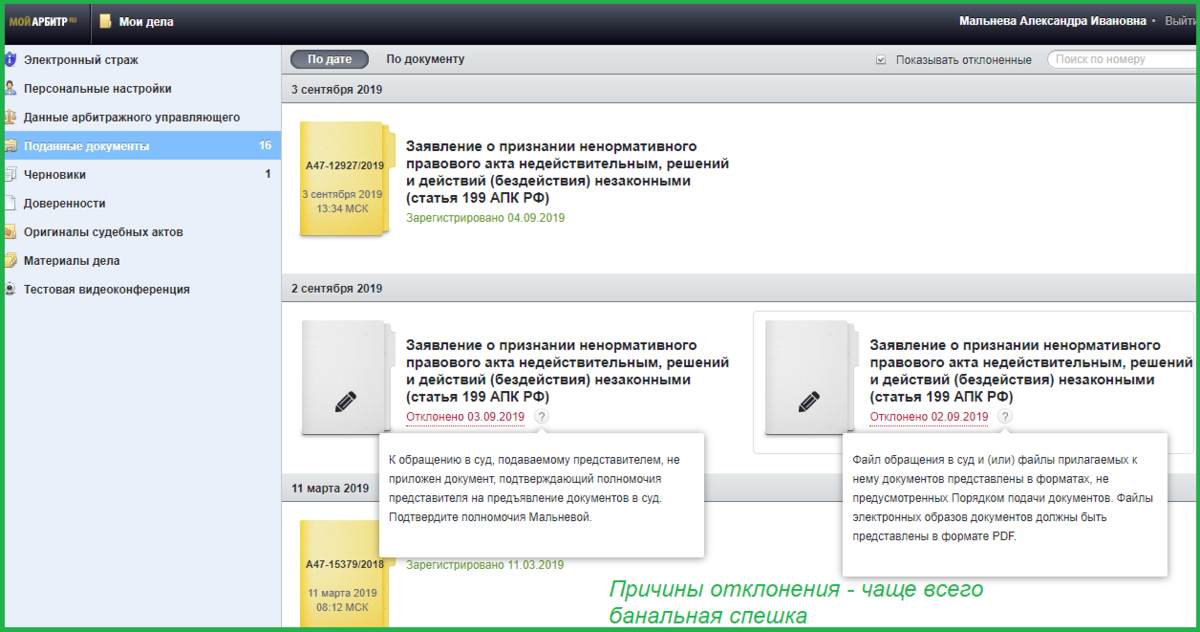1200x632 pixels.
Task: Click the Персональные настройки user icon
Action: [10, 88]
